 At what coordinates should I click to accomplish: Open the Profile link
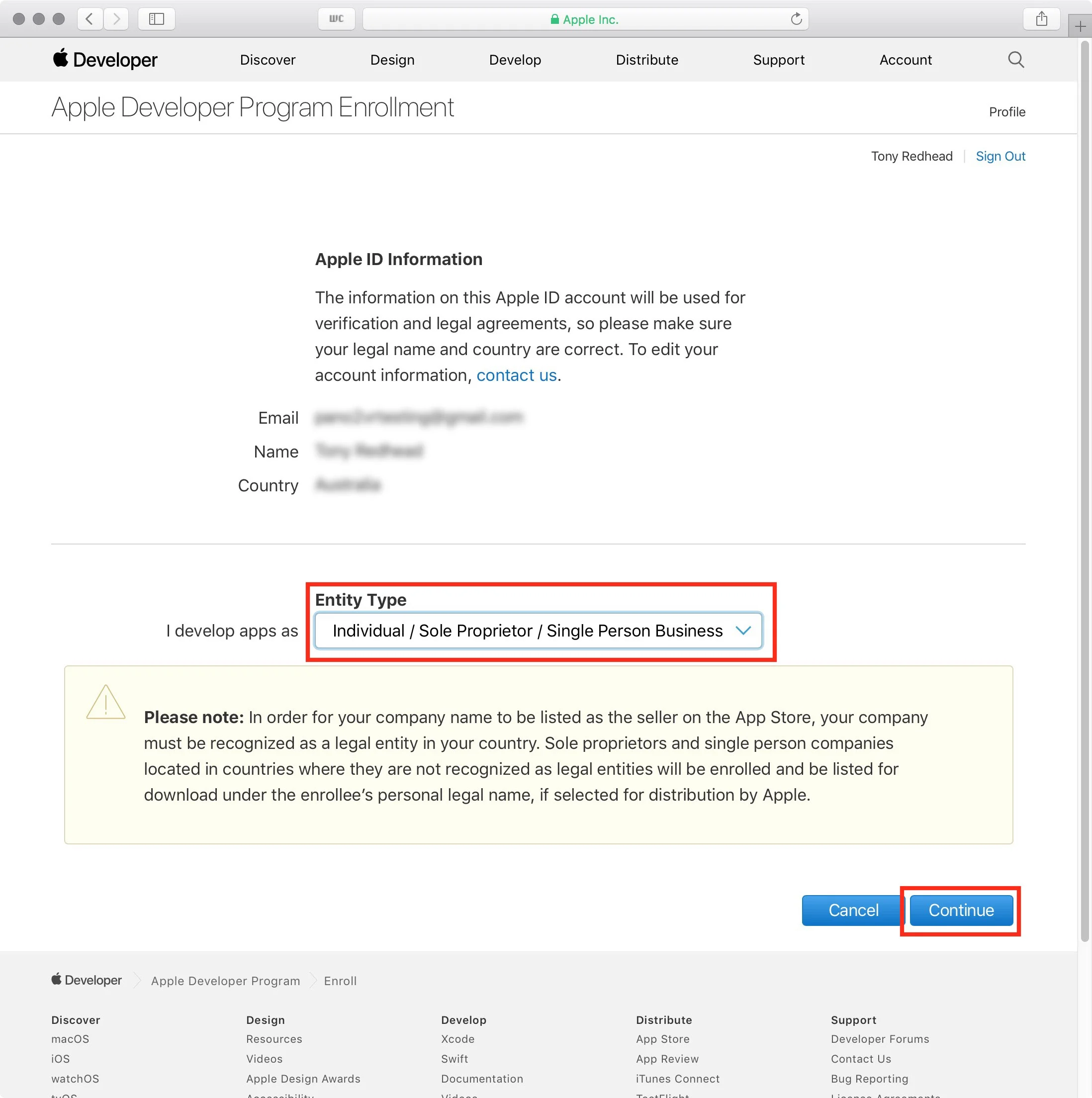(1007, 112)
